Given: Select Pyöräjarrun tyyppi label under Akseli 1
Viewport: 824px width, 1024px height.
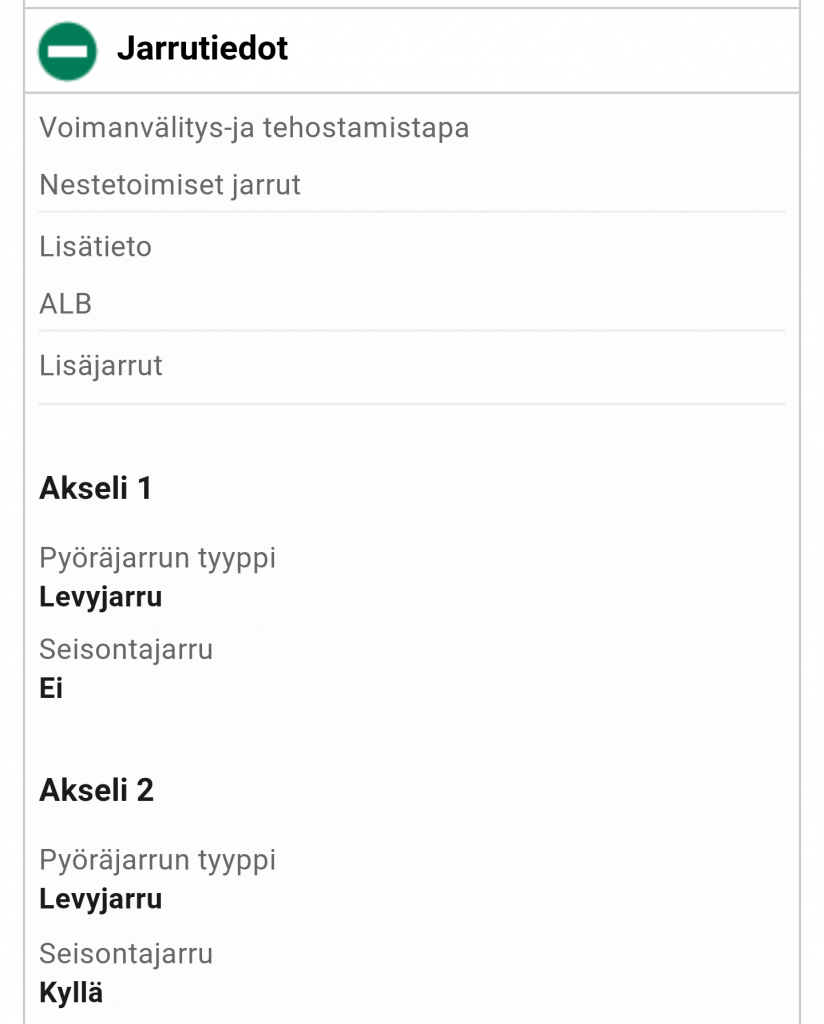Looking at the screenshot, I should pyautogui.click(x=158, y=558).
